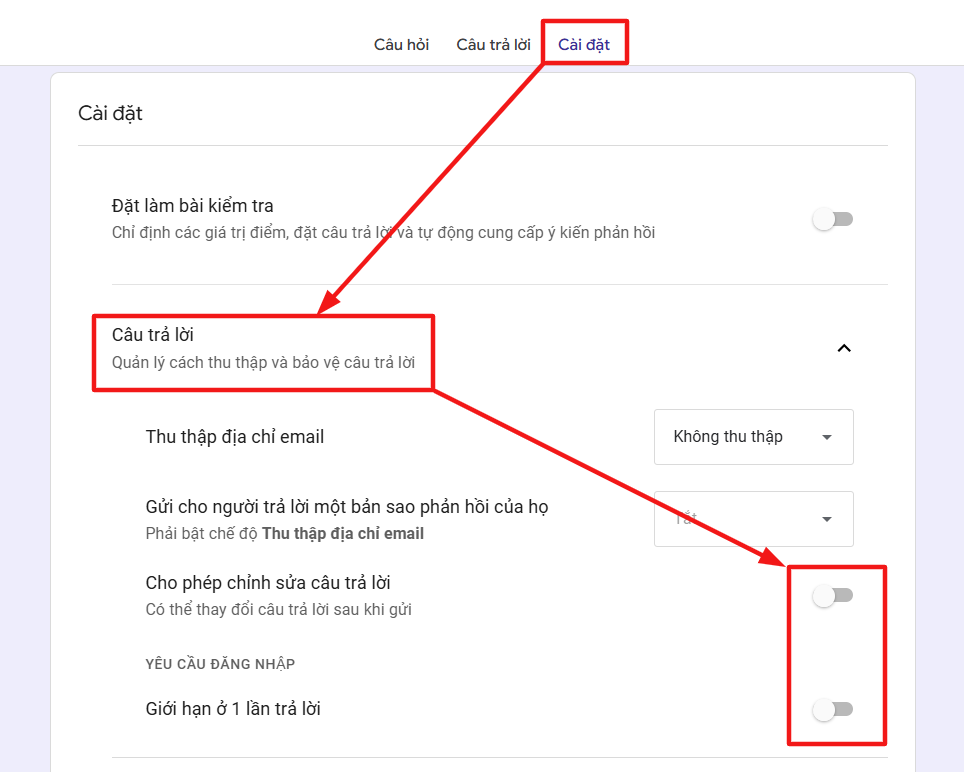Open the Không thu thập dropdown
The image size is (964, 772).
[754, 437]
